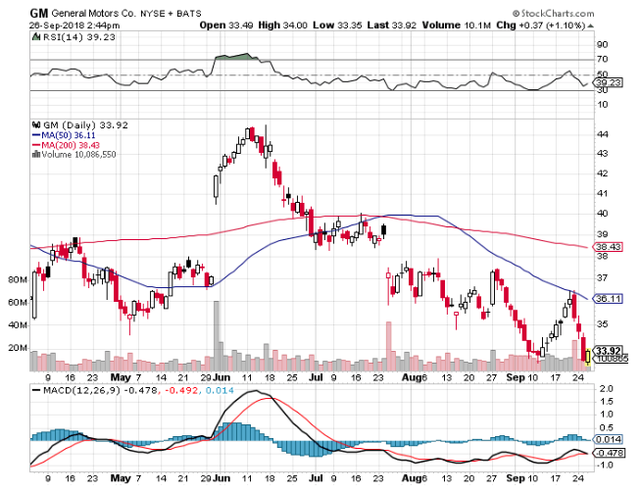Click the RSI(14) 39.23 label
640x492 pixels.
79,37
